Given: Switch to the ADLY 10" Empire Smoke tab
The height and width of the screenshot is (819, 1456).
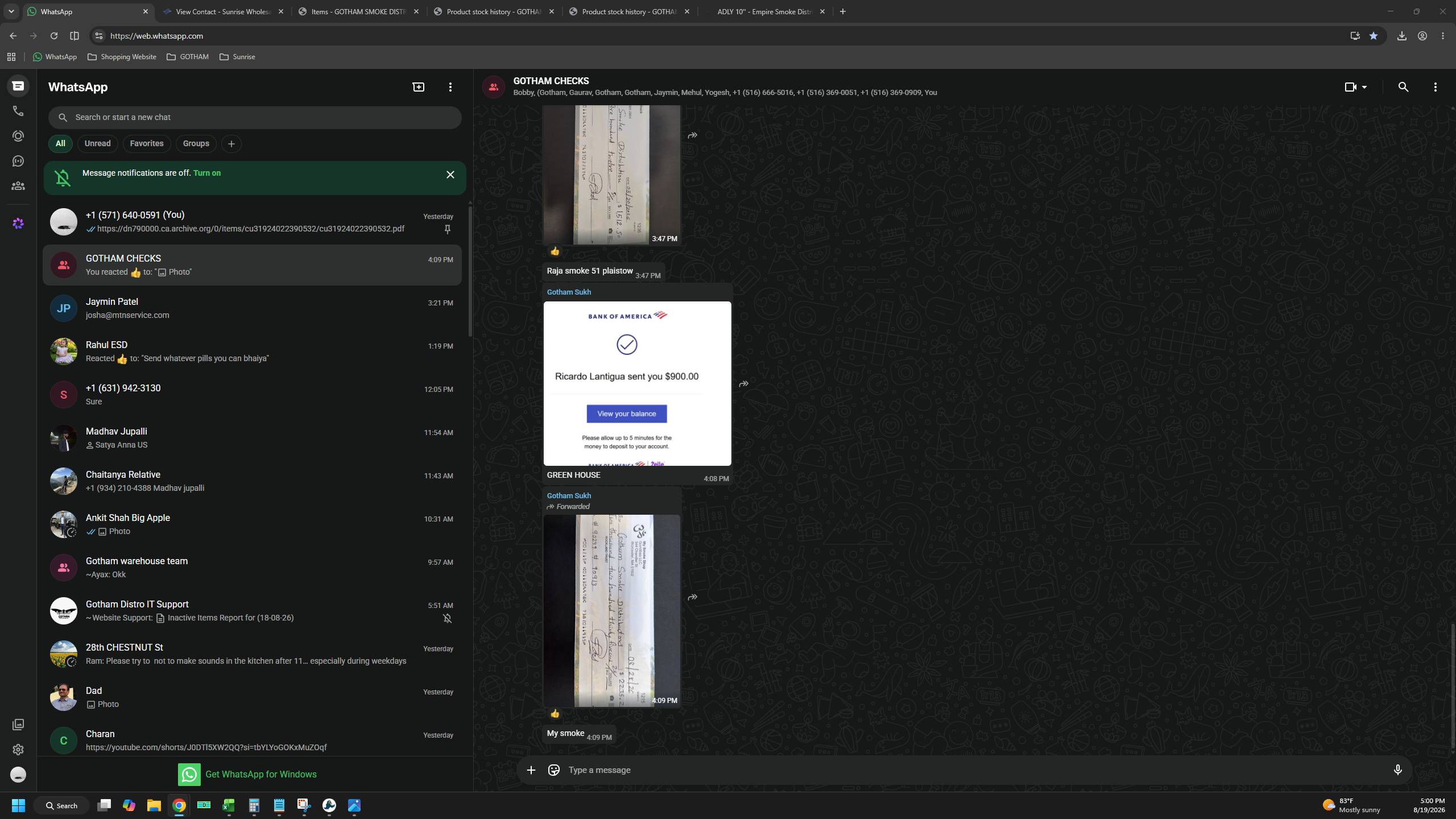Looking at the screenshot, I should click(764, 11).
